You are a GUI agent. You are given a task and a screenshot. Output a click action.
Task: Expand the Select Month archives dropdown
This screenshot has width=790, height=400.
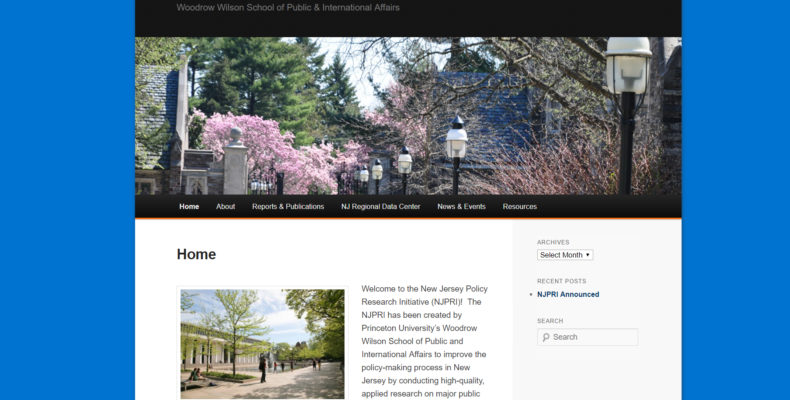(x=565, y=255)
